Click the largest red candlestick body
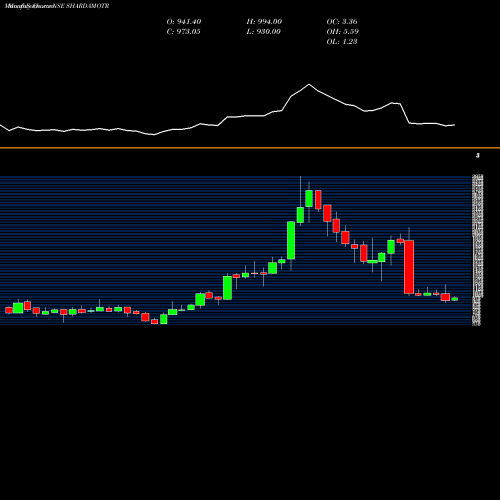 tap(409, 267)
